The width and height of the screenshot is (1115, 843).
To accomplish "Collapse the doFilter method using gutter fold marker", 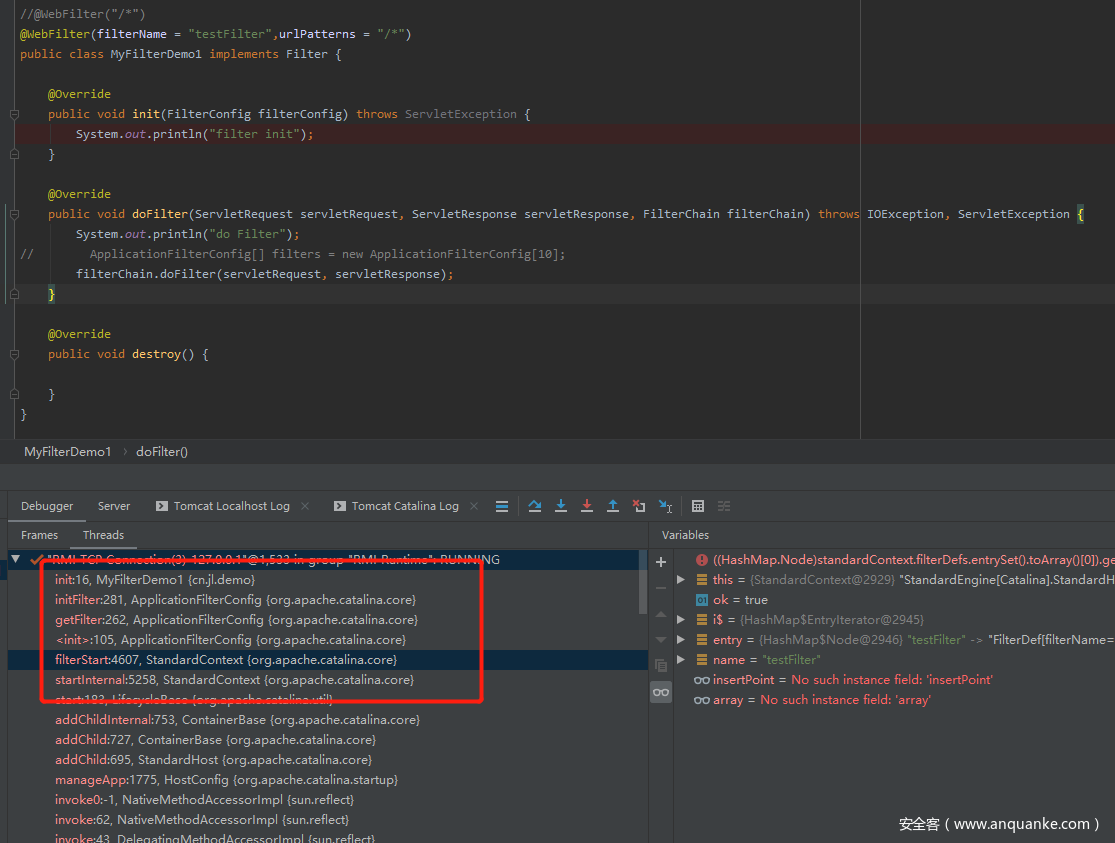I will [14, 214].
